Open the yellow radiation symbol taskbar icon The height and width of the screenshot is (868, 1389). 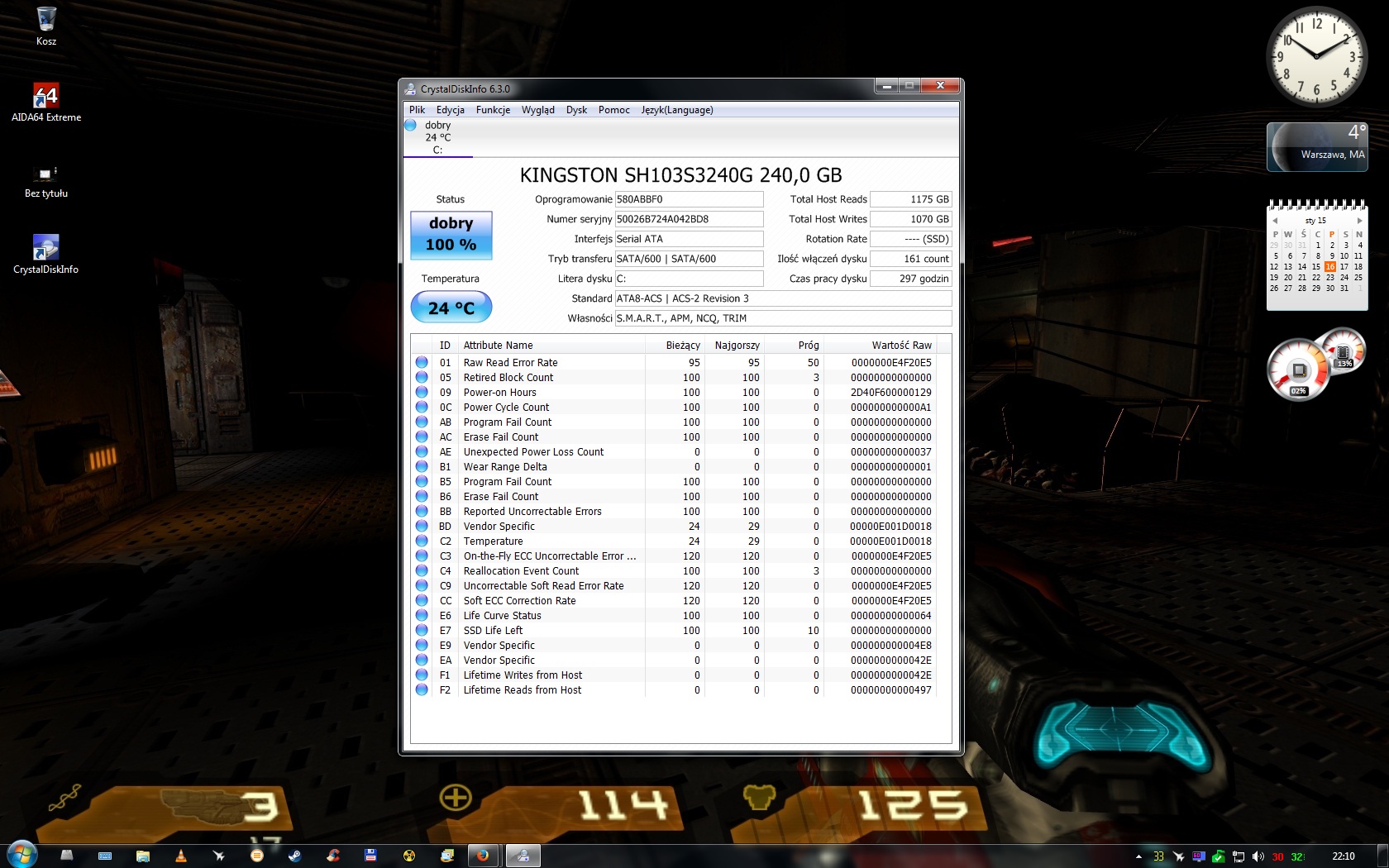[409, 856]
